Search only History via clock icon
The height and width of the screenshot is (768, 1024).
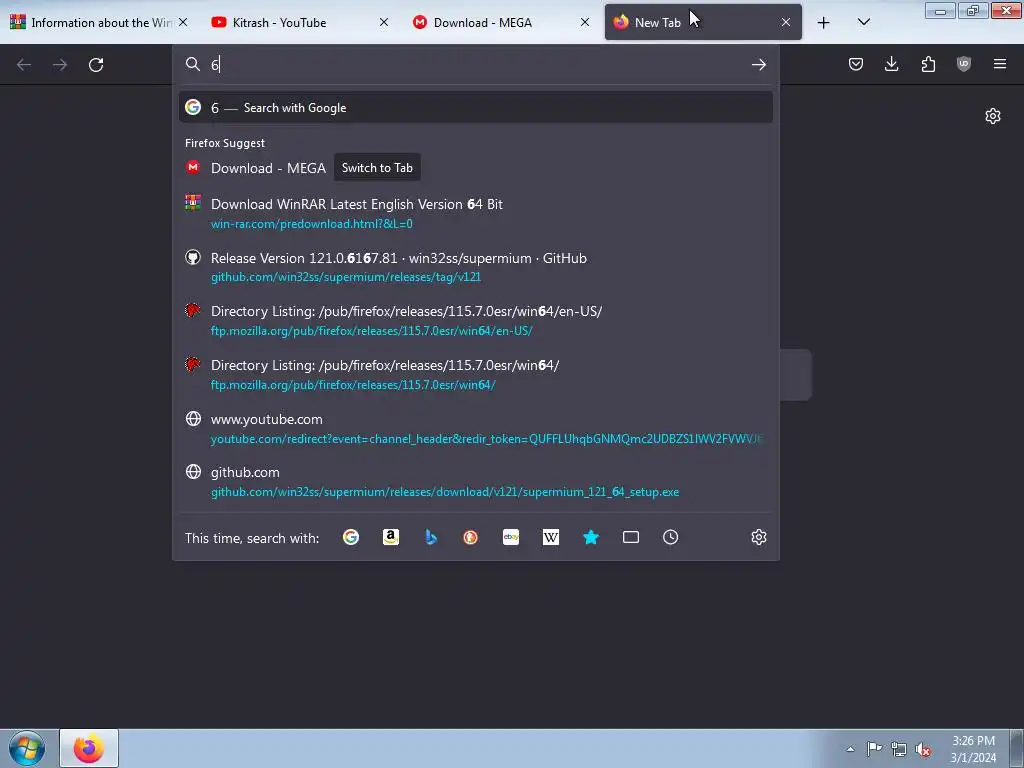670,537
